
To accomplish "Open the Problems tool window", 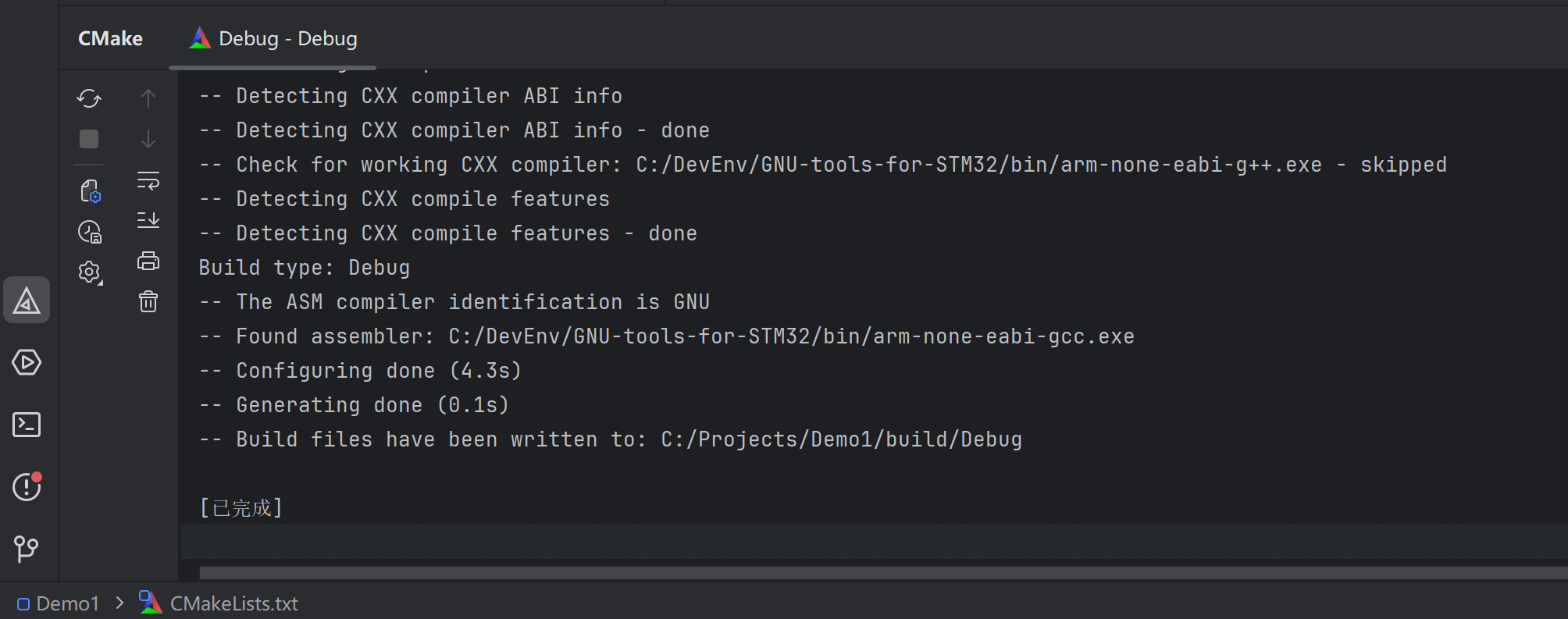I will 27,487.
